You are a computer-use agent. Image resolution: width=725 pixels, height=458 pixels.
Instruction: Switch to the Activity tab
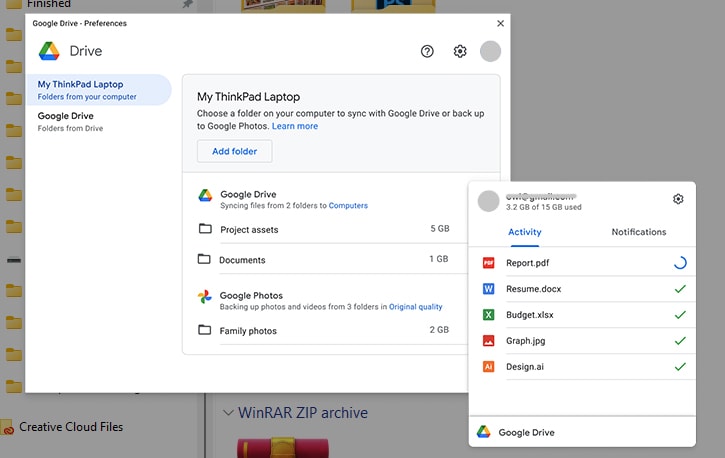tap(524, 232)
